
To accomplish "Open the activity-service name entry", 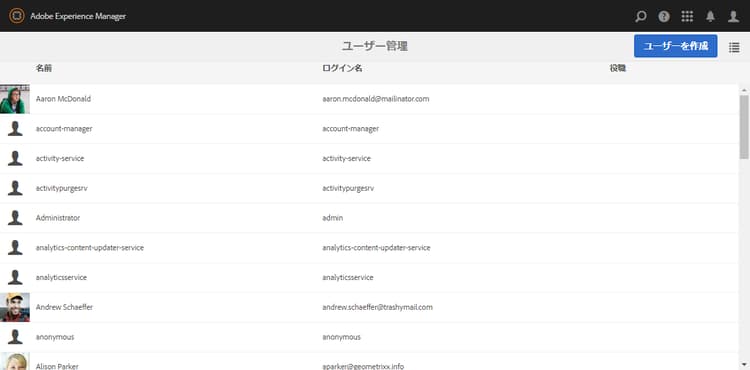I will (x=60, y=158).
